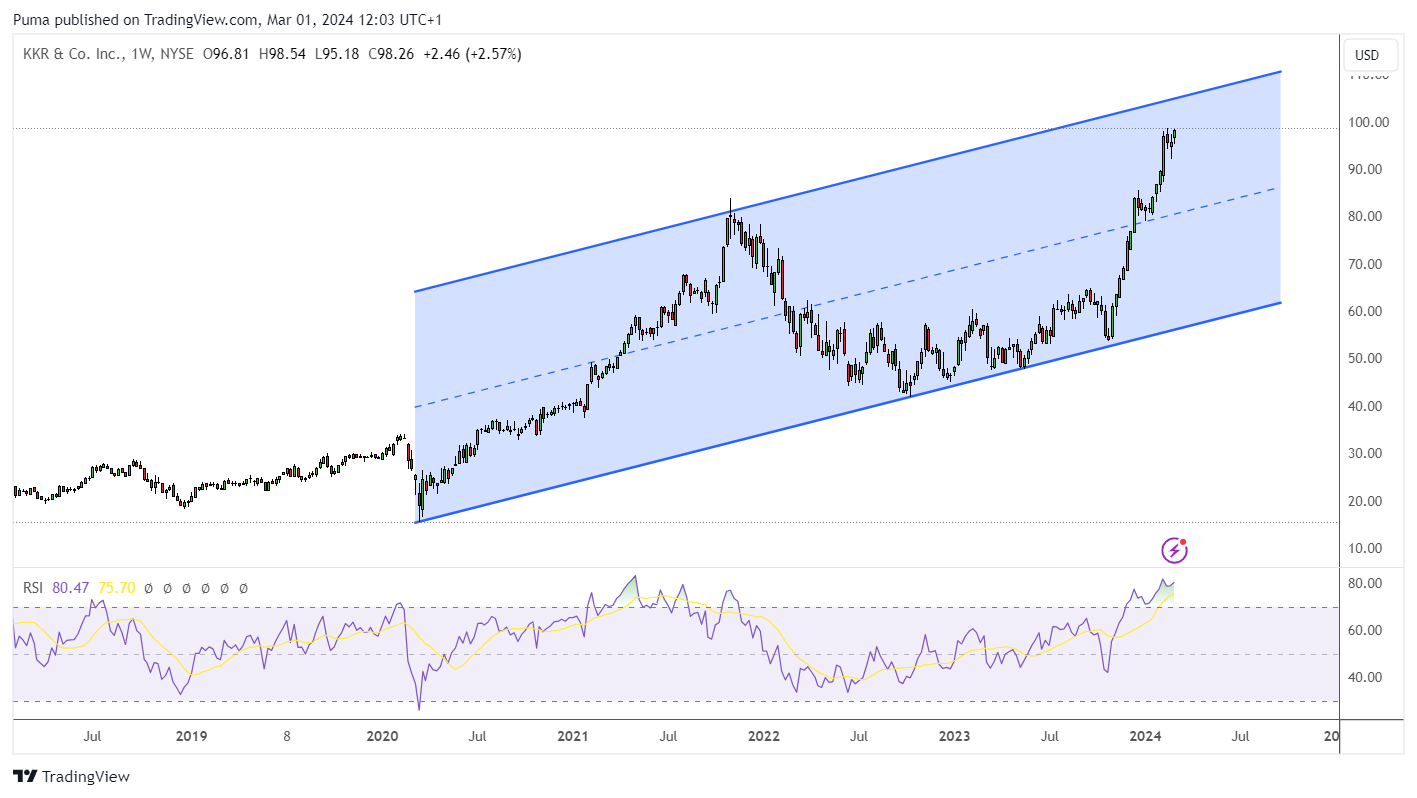Select the RSI indicator label
The height and width of the screenshot is (798, 1417).
tap(34, 588)
